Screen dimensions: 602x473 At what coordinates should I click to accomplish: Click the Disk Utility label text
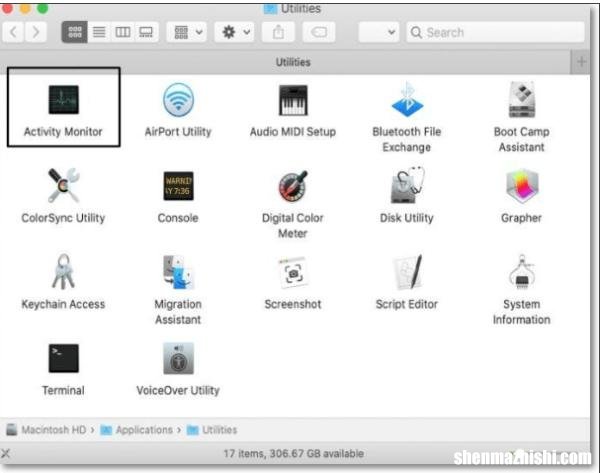tap(407, 218)
